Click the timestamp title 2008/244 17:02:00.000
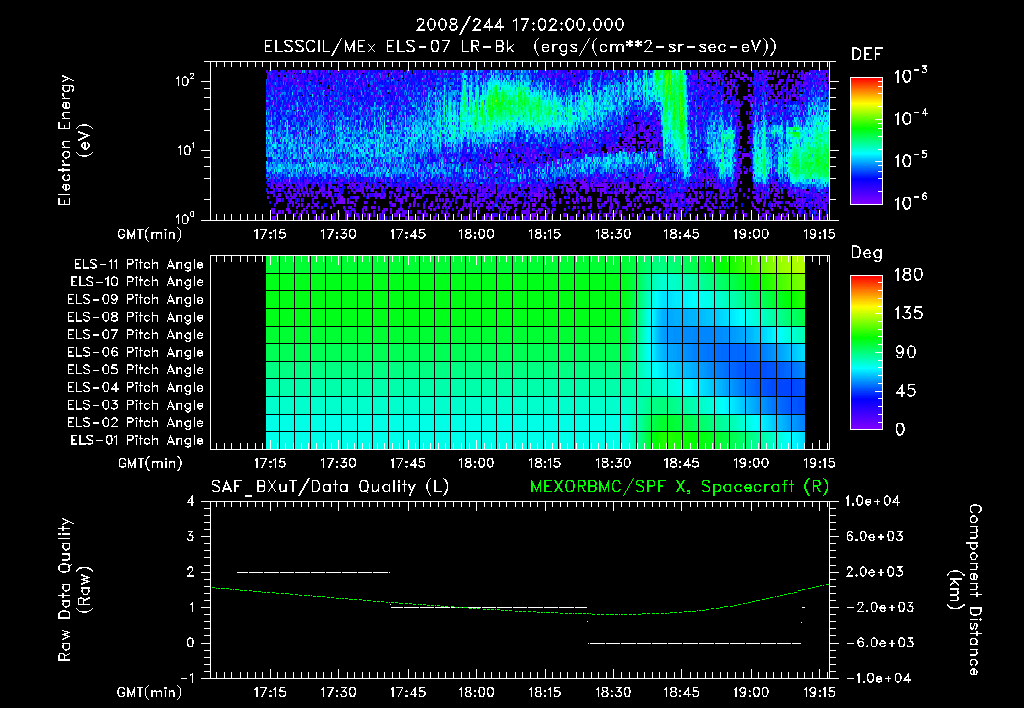 pyautogui.click(x=520, y=25)
